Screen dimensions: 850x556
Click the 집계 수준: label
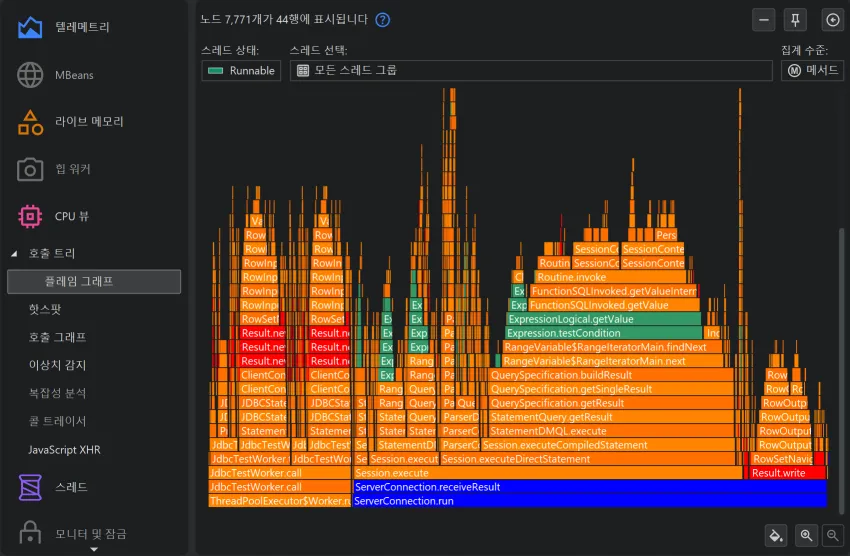[x=804, y=50]
